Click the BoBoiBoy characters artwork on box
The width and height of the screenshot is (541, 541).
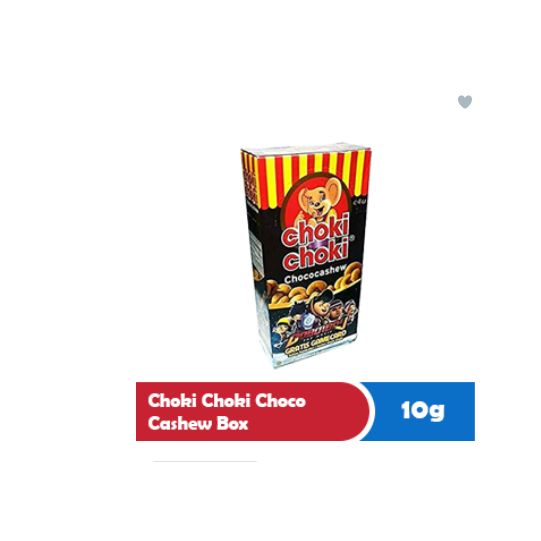coord(314,316)
